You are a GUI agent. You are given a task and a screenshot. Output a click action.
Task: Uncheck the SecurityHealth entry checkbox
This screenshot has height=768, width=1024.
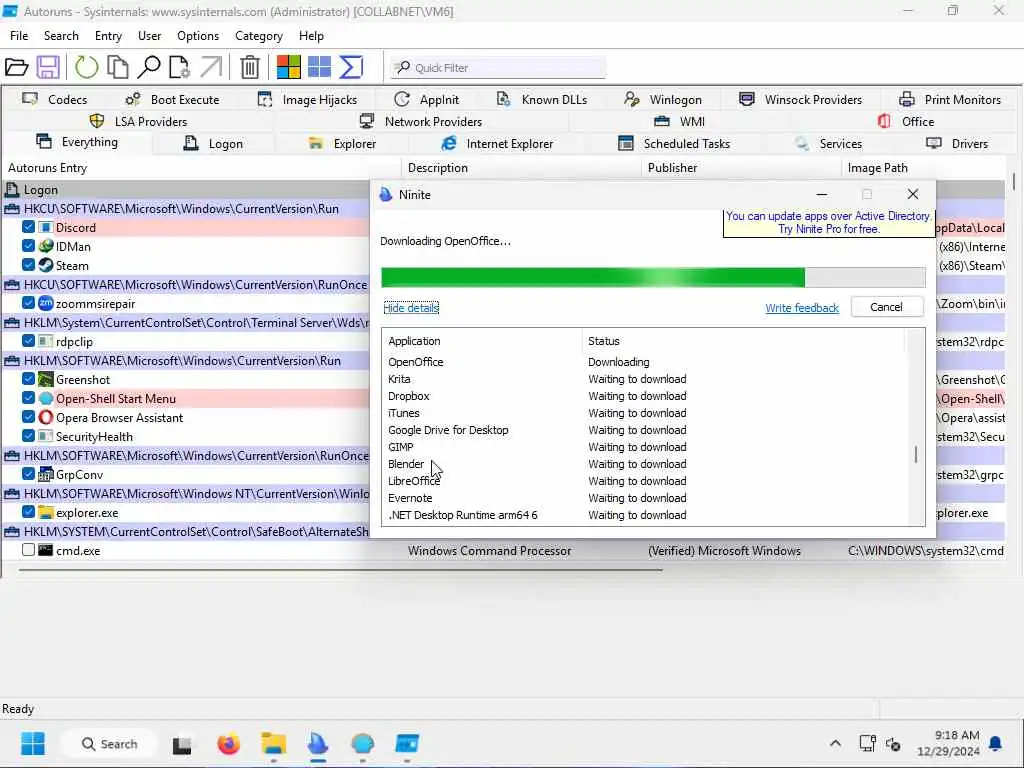(x=28, y=436)
